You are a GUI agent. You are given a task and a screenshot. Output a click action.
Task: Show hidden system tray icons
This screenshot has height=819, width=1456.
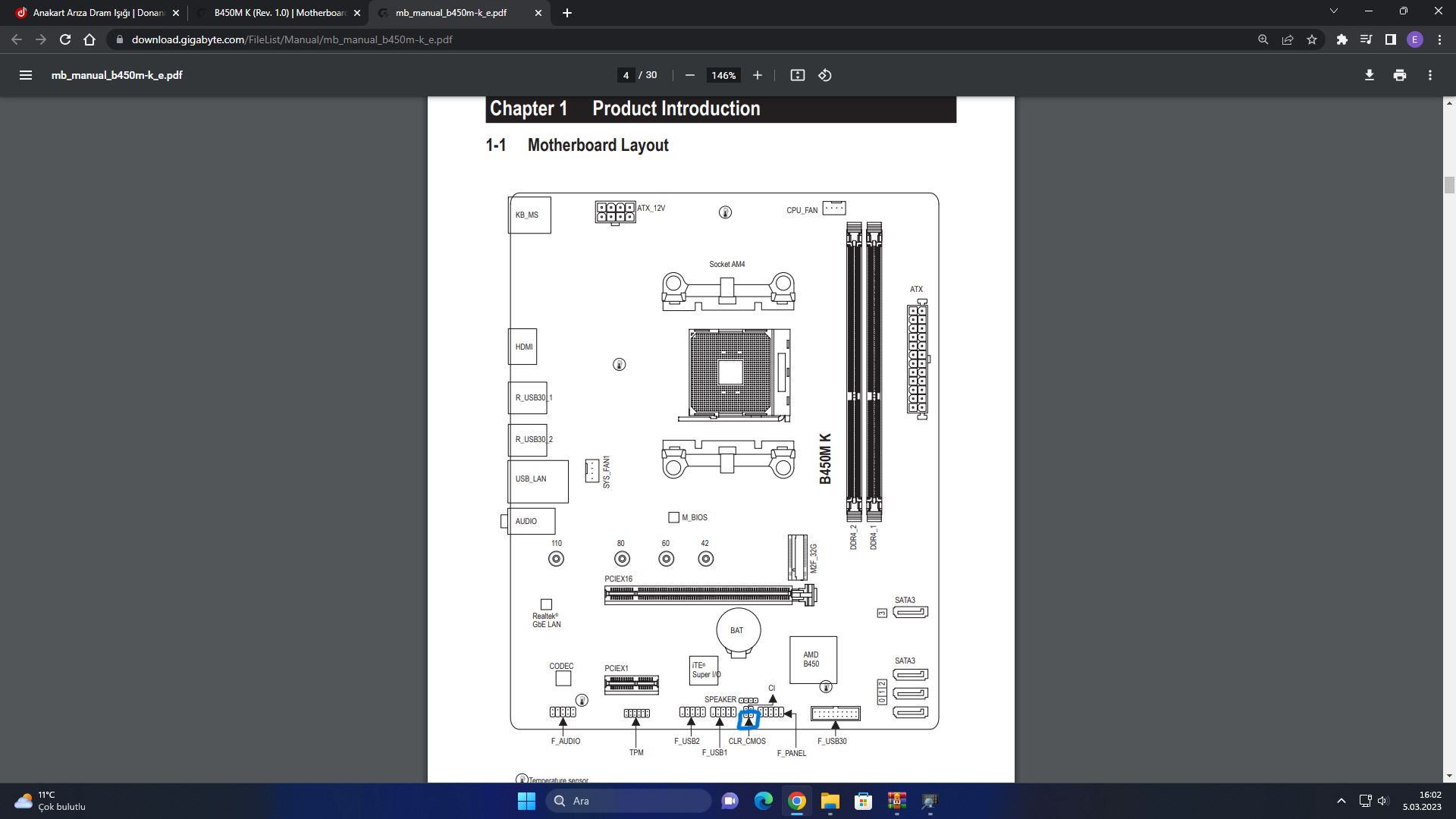pos(1341,801)
